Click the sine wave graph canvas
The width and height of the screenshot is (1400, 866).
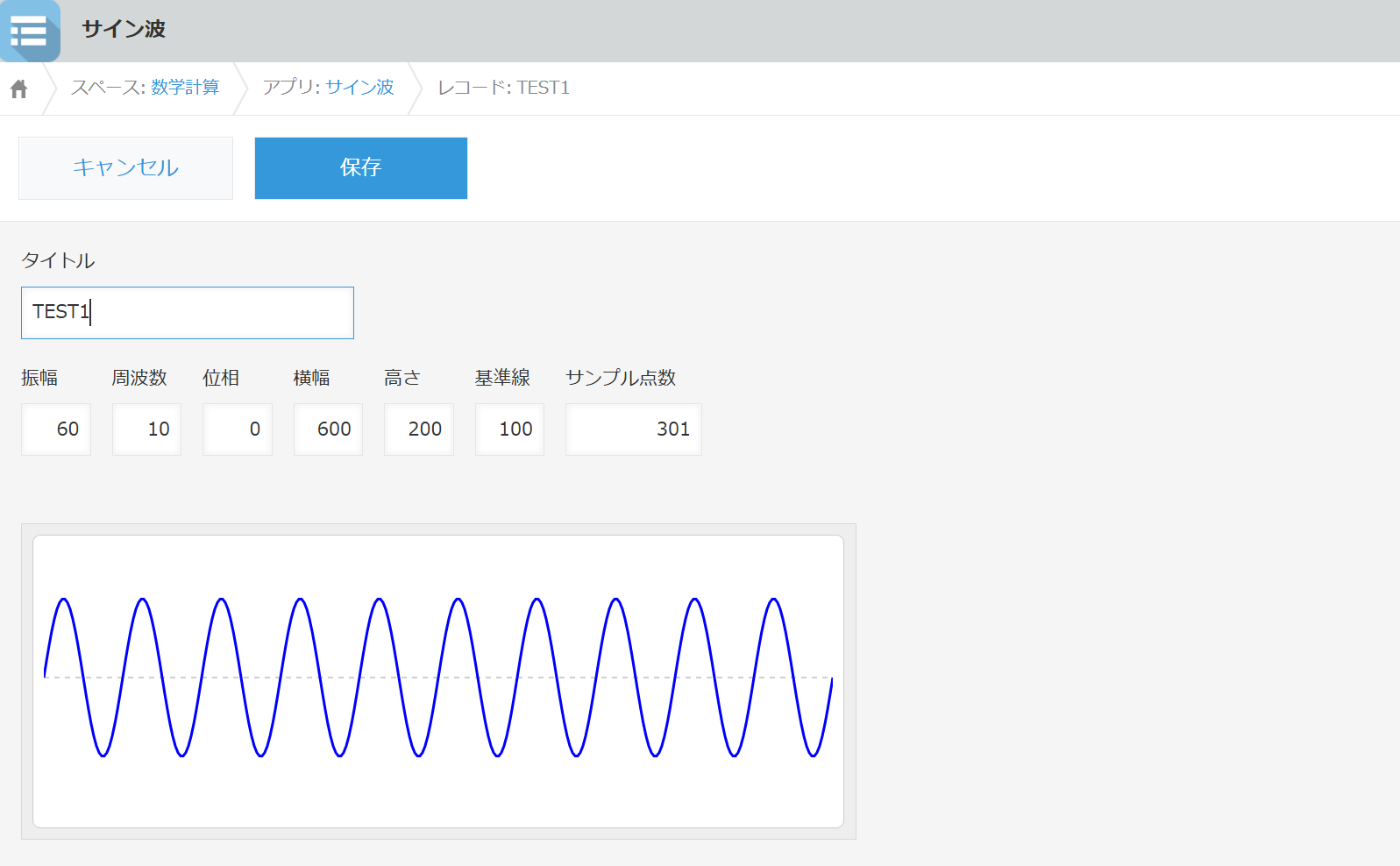438,681
